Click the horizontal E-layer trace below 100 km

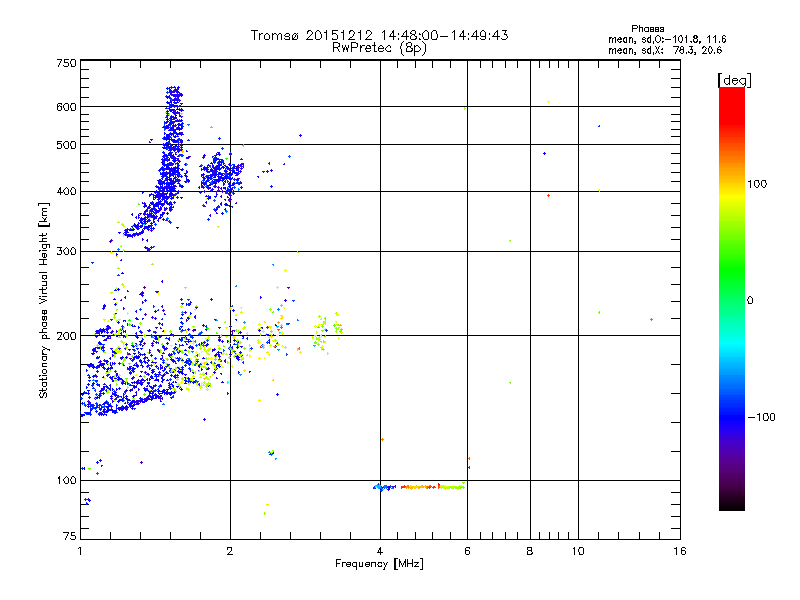[x=419, y=487]
